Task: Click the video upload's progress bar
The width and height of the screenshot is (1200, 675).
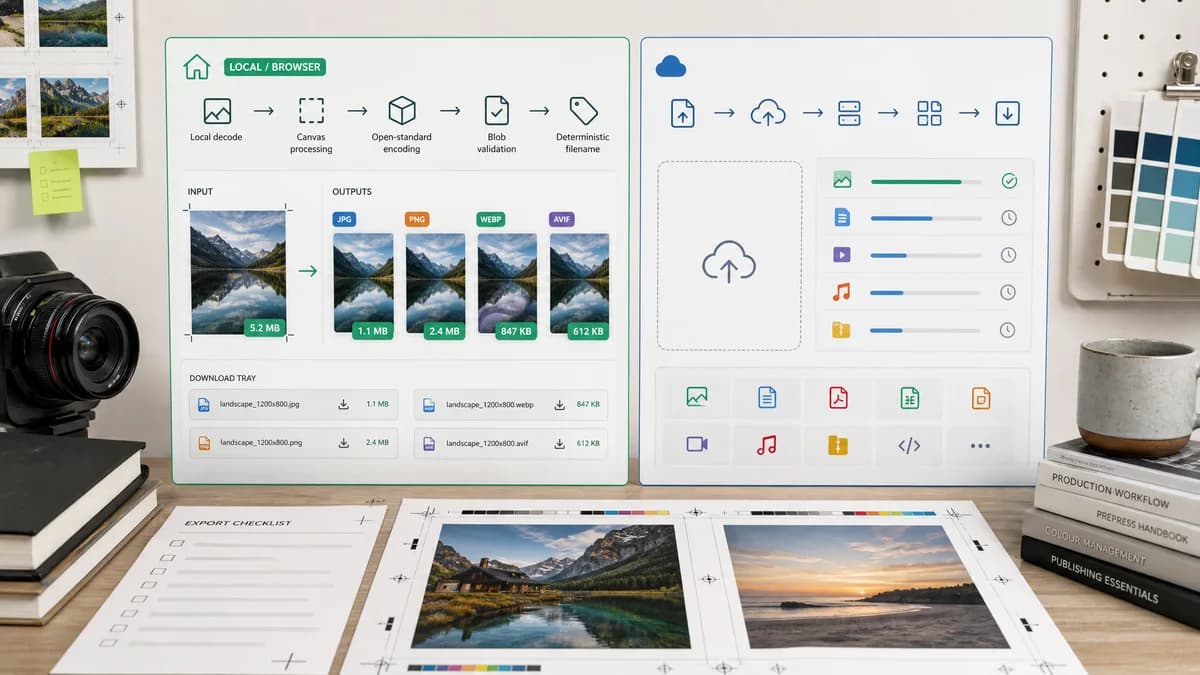Action: click(925, 255)
